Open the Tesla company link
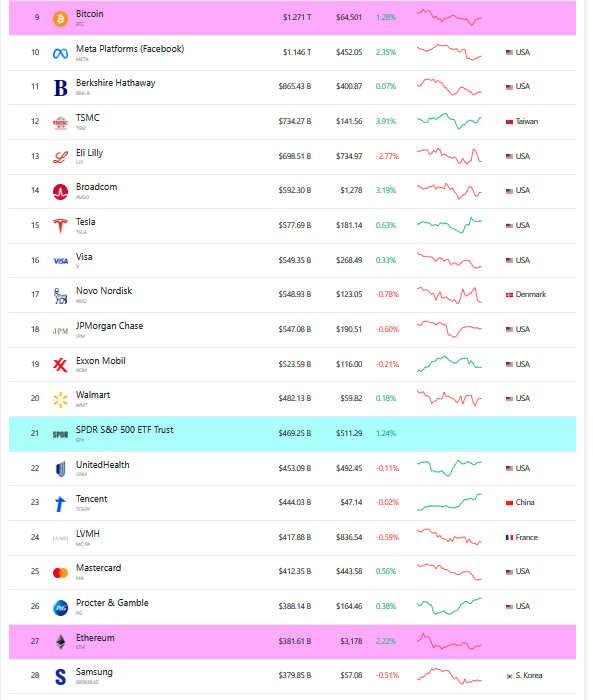 pyautogui.click(x=85, y=222)
